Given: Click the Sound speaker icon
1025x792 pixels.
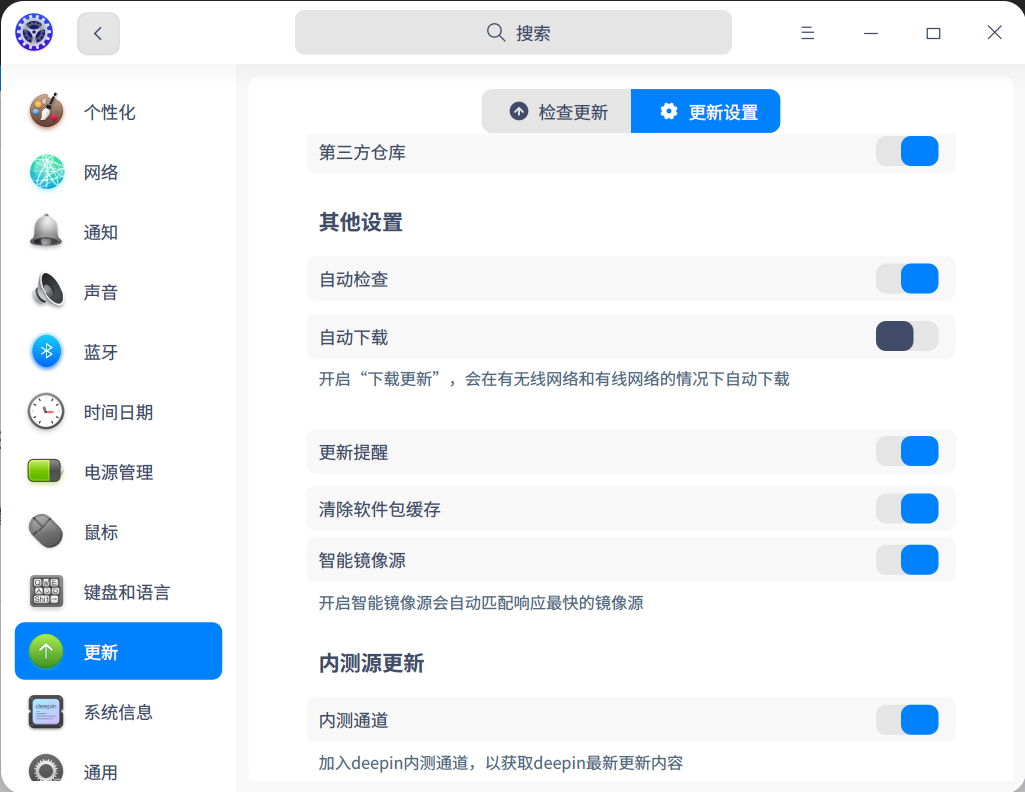Looking at the screenshot, I should coord(46,291).
